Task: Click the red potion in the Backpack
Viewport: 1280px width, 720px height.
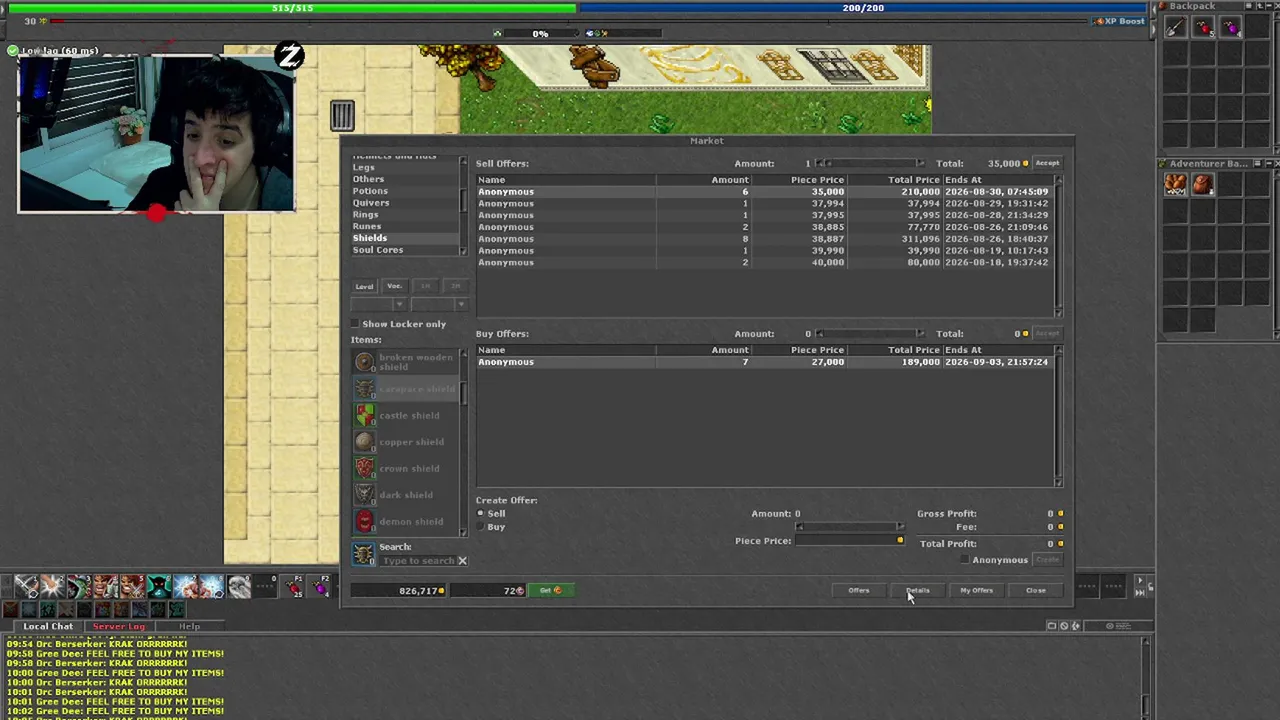Action: 1203,28
